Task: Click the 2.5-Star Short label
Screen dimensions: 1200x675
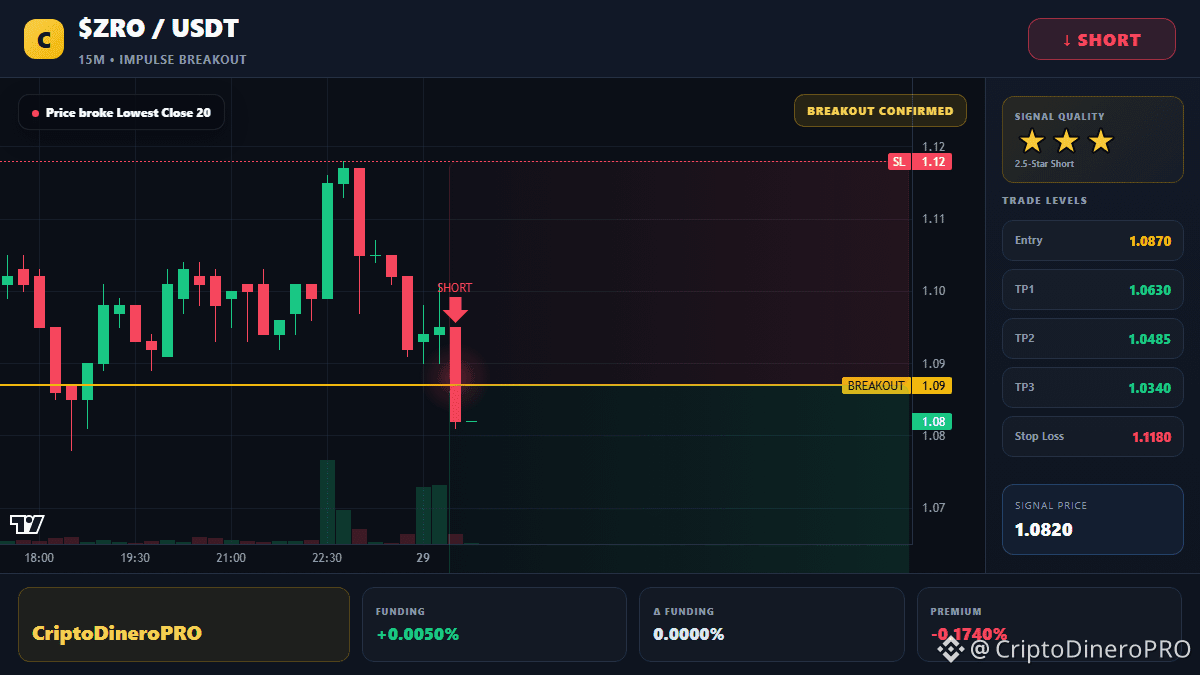Action: (1044, 164)
